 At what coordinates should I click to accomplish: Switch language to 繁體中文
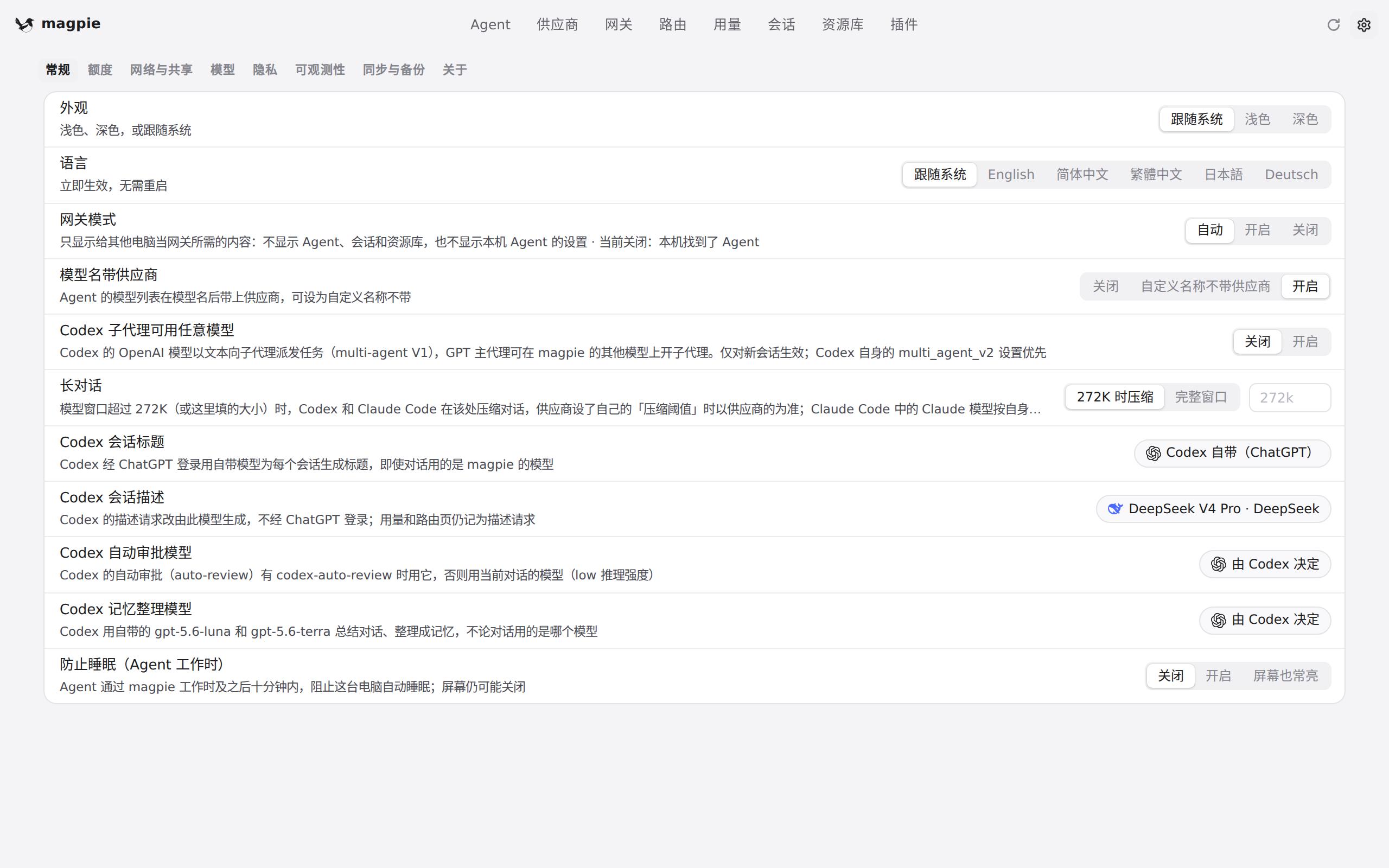point(1155,175)
